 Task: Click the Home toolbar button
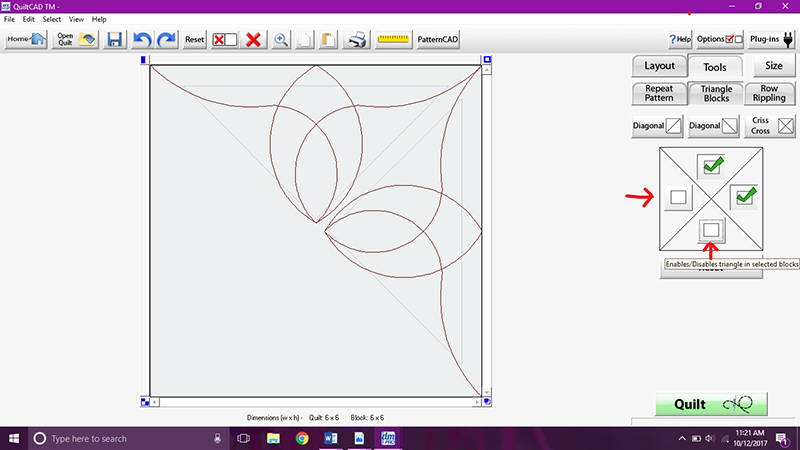pyautogui.click(x=26, y=40)
